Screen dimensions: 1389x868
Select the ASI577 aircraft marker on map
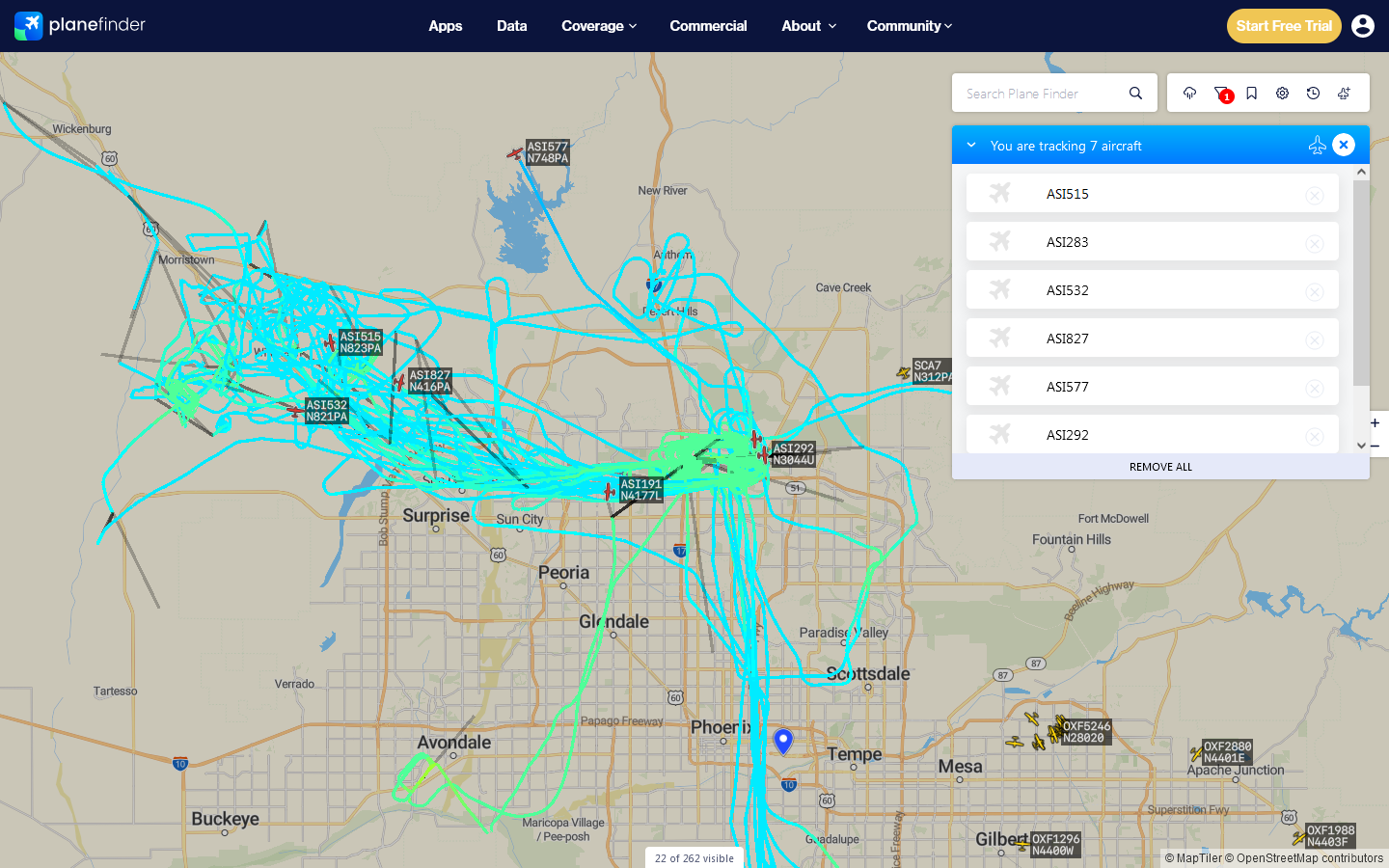(515, 153)
